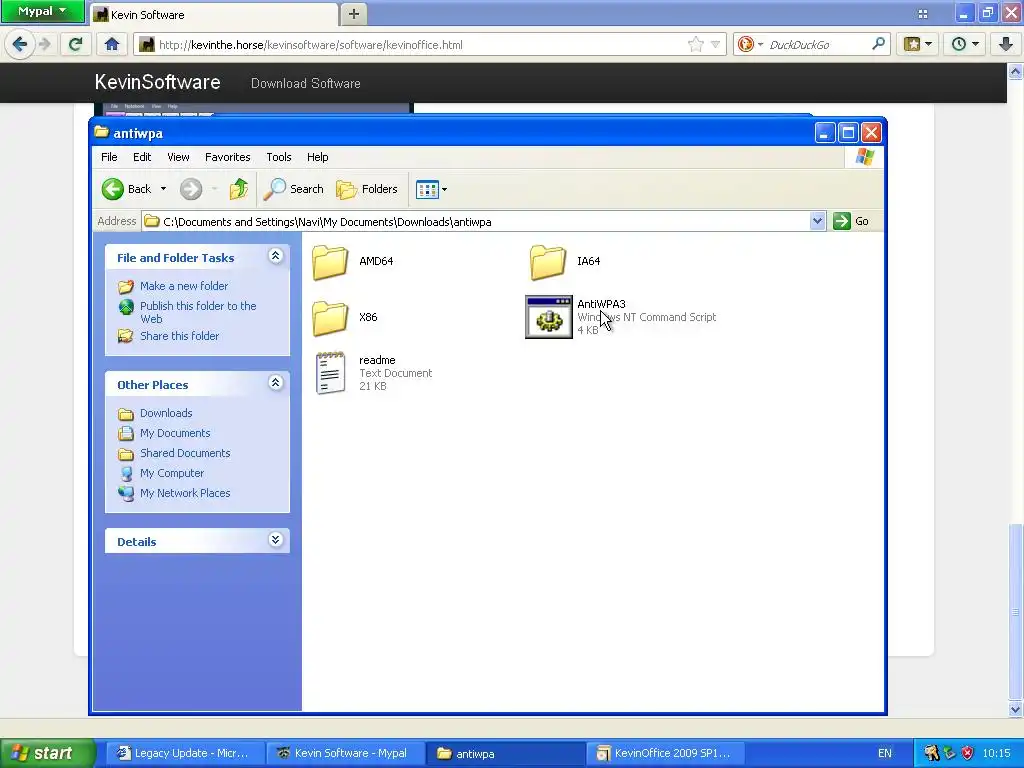Expand the address bar path dropdown
The width and height of the screenshot is (1024, 768).
[817, 221]
